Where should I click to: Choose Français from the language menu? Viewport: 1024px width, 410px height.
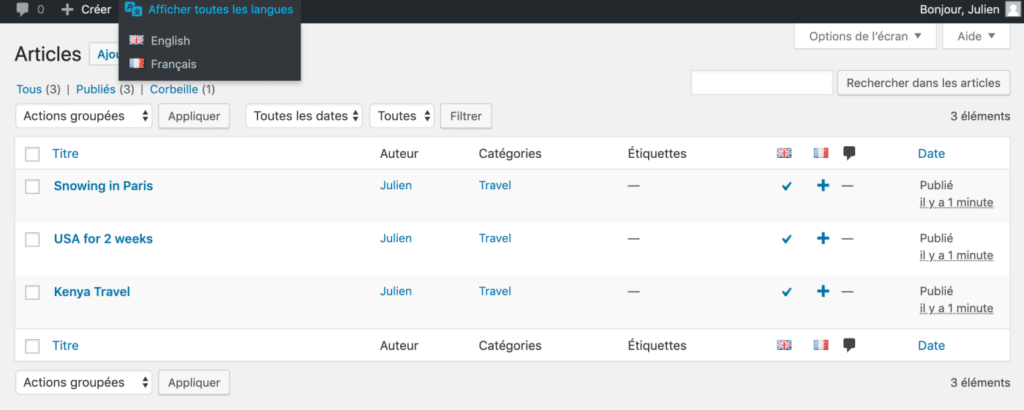(173, 64)
